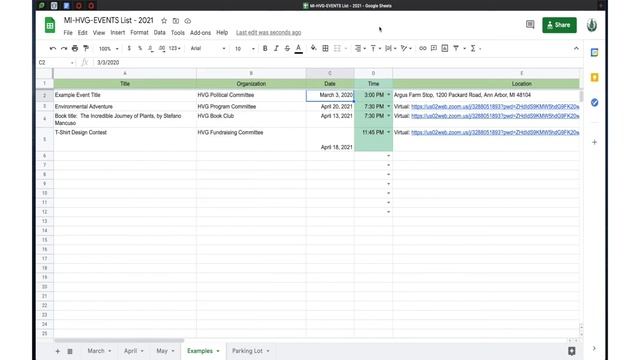The image size is (640, 360).
Task: Open vertical align dropdown
Action: point(375,48)
